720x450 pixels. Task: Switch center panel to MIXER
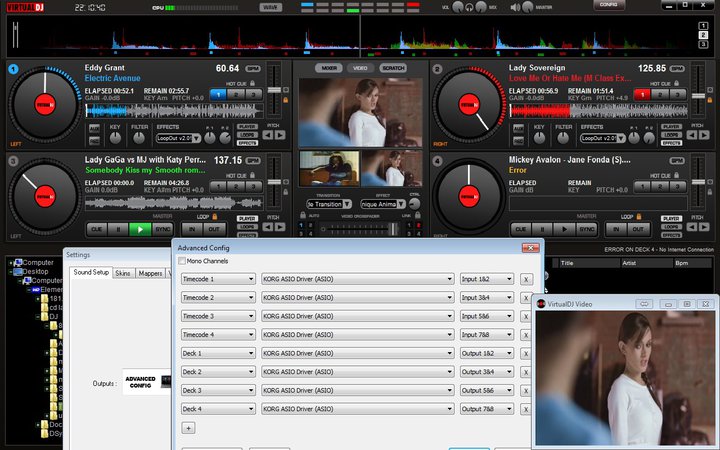tap(329, 68)
